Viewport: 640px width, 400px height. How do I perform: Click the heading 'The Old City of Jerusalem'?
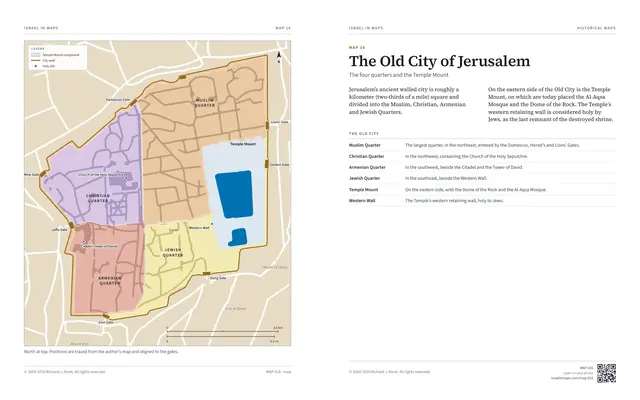440,61
